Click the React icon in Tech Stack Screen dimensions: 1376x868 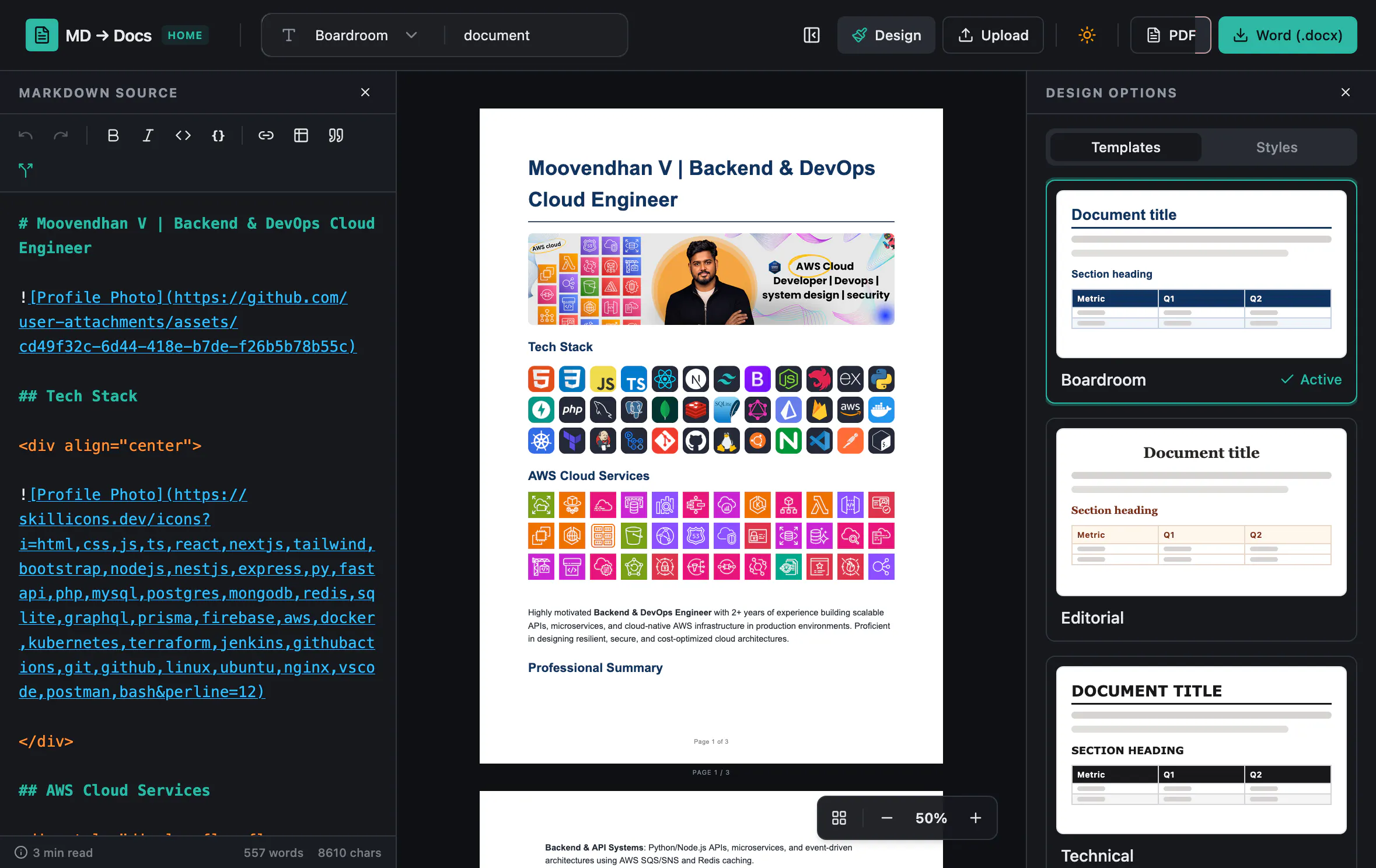(665, 379)
